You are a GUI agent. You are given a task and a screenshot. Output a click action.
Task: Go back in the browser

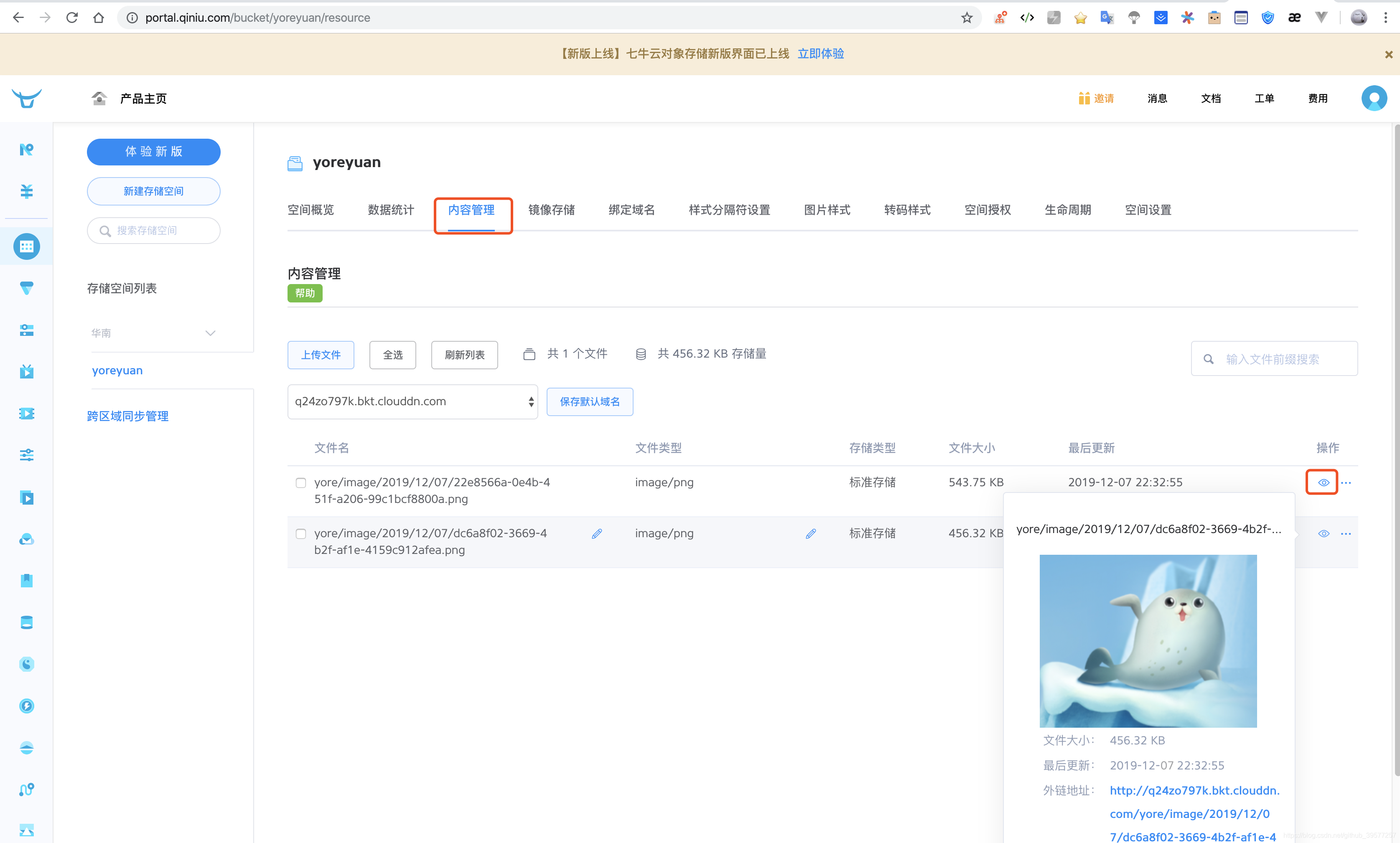click(18, 18)
